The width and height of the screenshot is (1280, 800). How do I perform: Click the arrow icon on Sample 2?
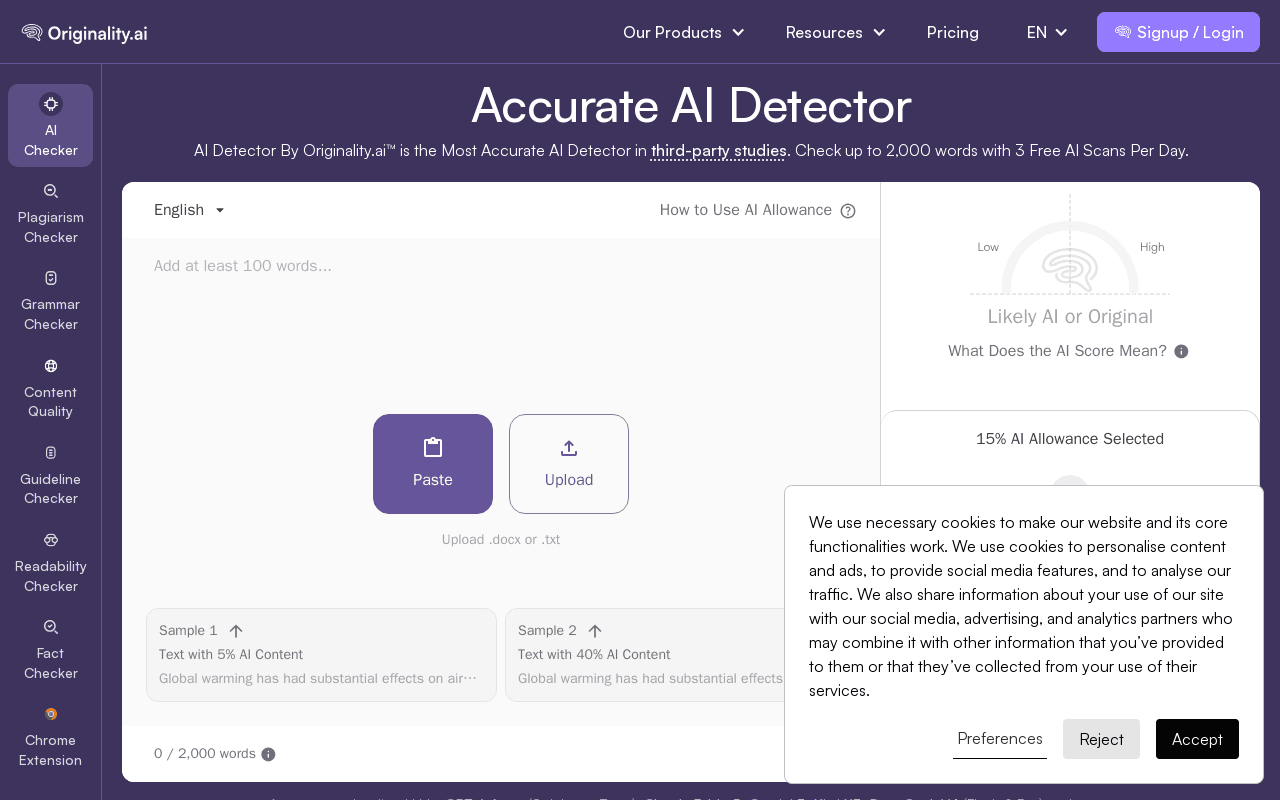click(x=595, y=631)
